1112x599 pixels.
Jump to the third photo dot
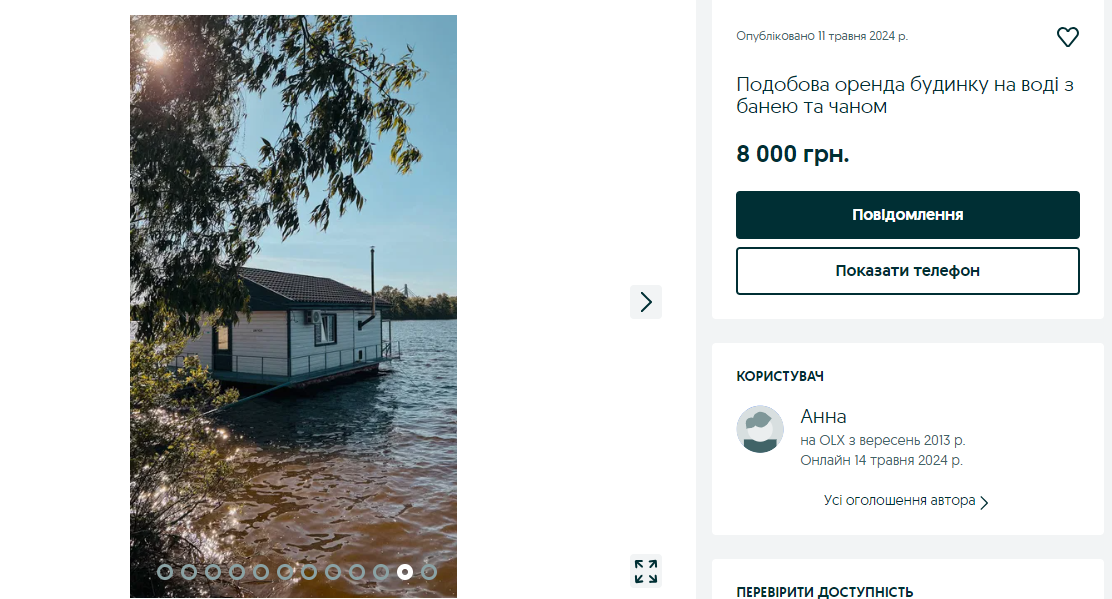pyautogui.click(x=213, y=572)
